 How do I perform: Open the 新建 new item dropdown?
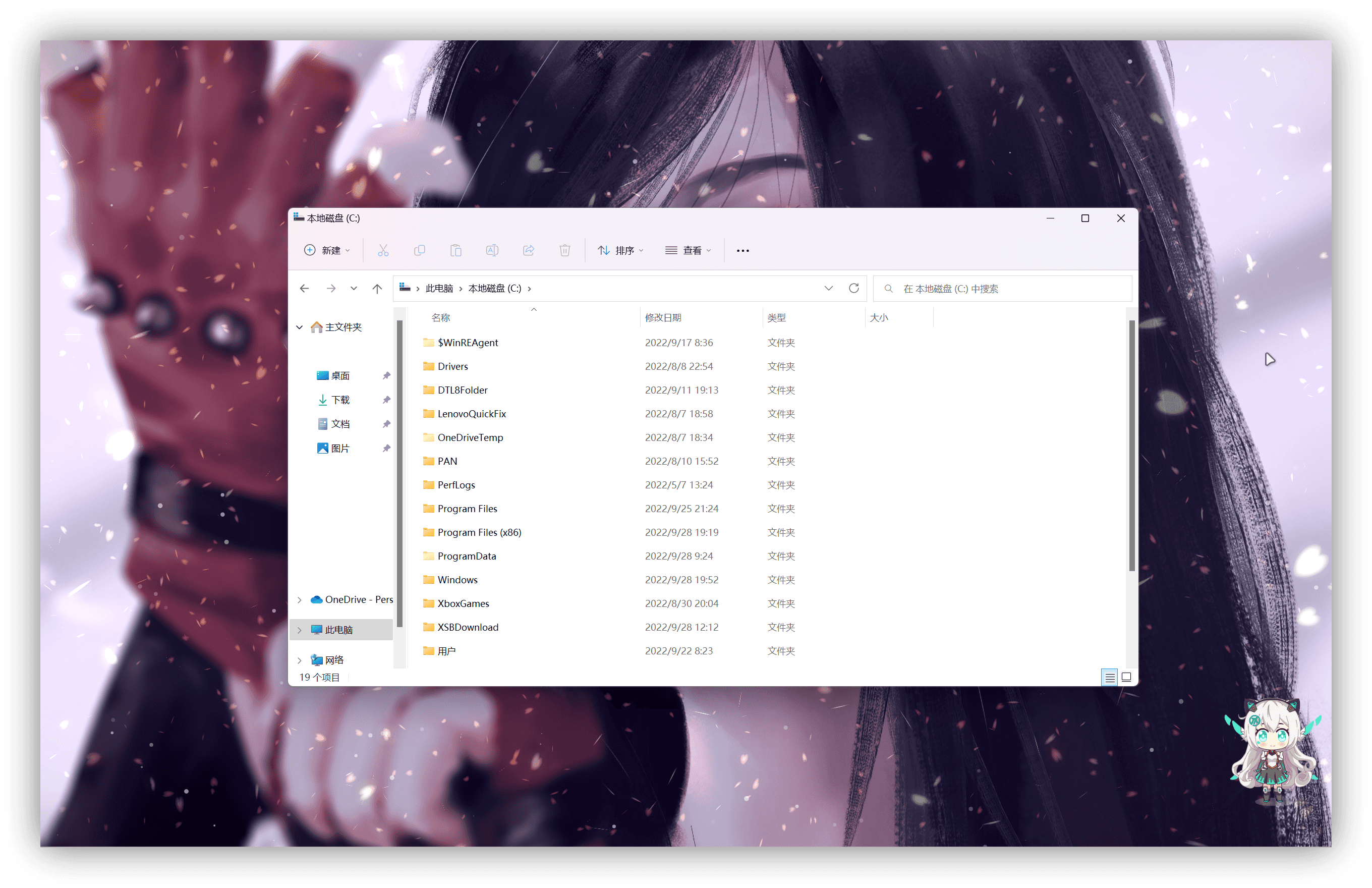(x=327, y=250)
